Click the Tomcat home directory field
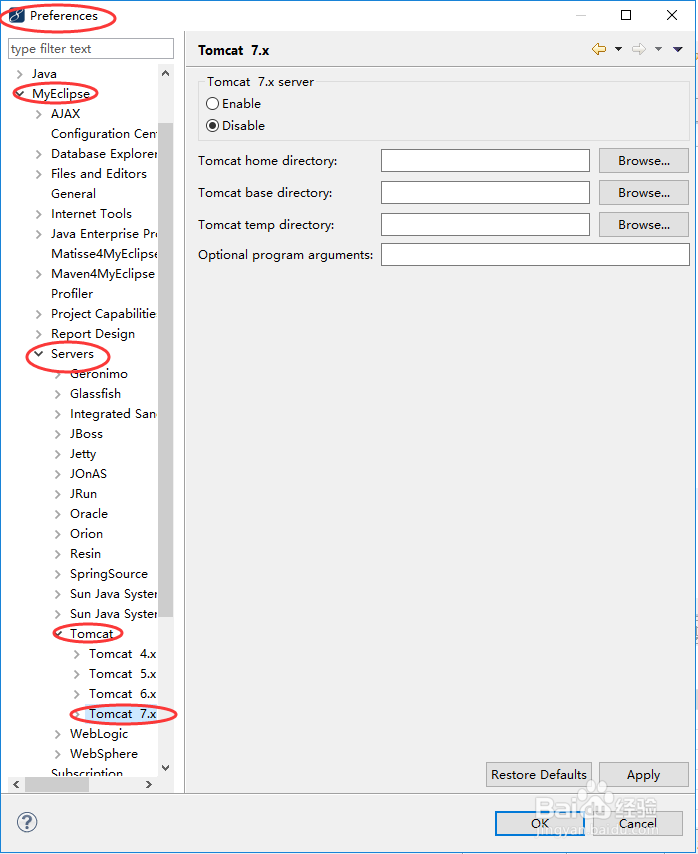The image size is (698, 854). (485, 161)
